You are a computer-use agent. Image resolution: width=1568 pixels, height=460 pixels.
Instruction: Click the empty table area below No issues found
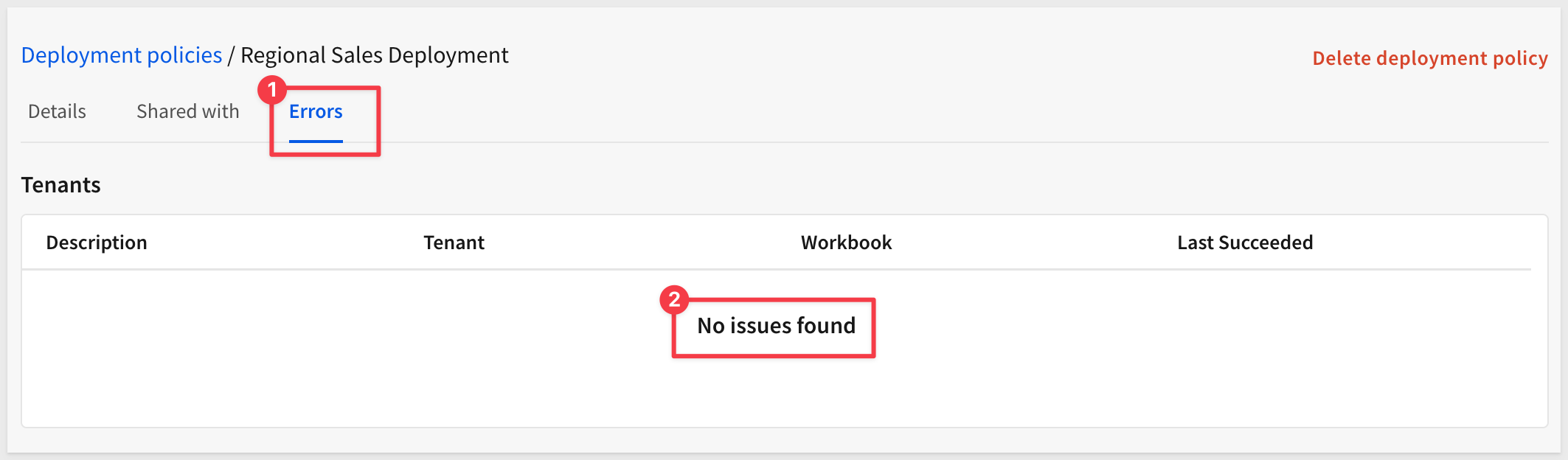[777, 394]
